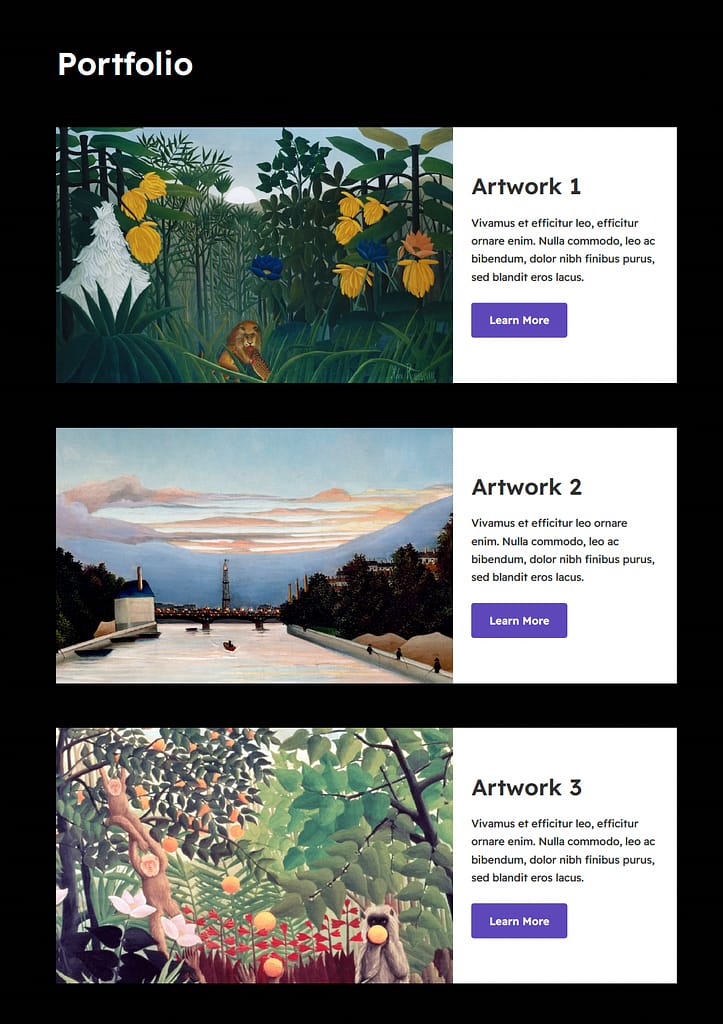Image resolution: width=723 pixels, height=1024 pixels.
Task: Click the Artwork 2 title
Action: [x=526, y=487]
